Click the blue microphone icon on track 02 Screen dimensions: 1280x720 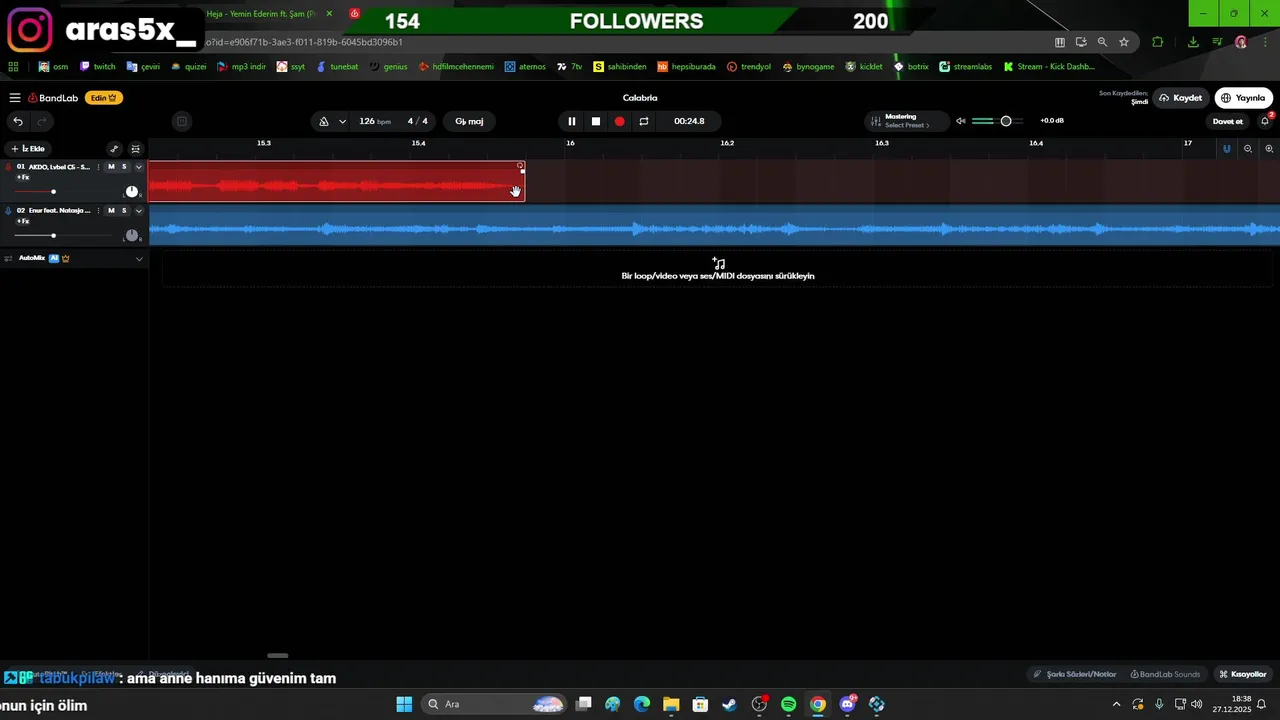coord(8,211)
